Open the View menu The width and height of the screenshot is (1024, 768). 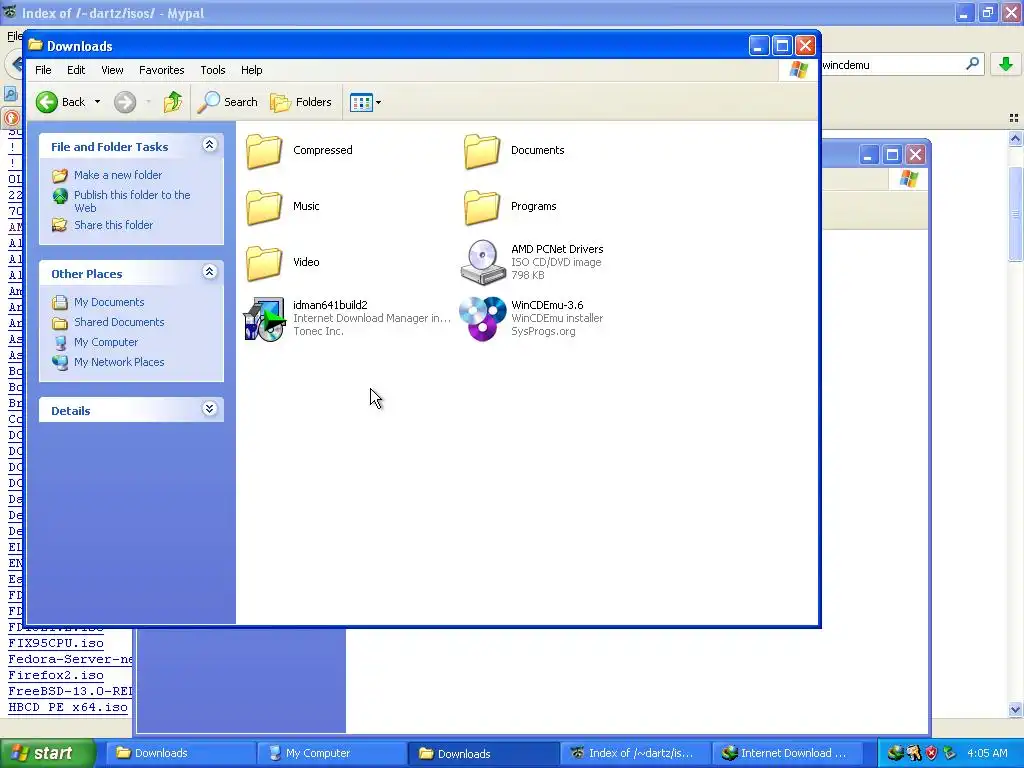click(x=112, y=70)
